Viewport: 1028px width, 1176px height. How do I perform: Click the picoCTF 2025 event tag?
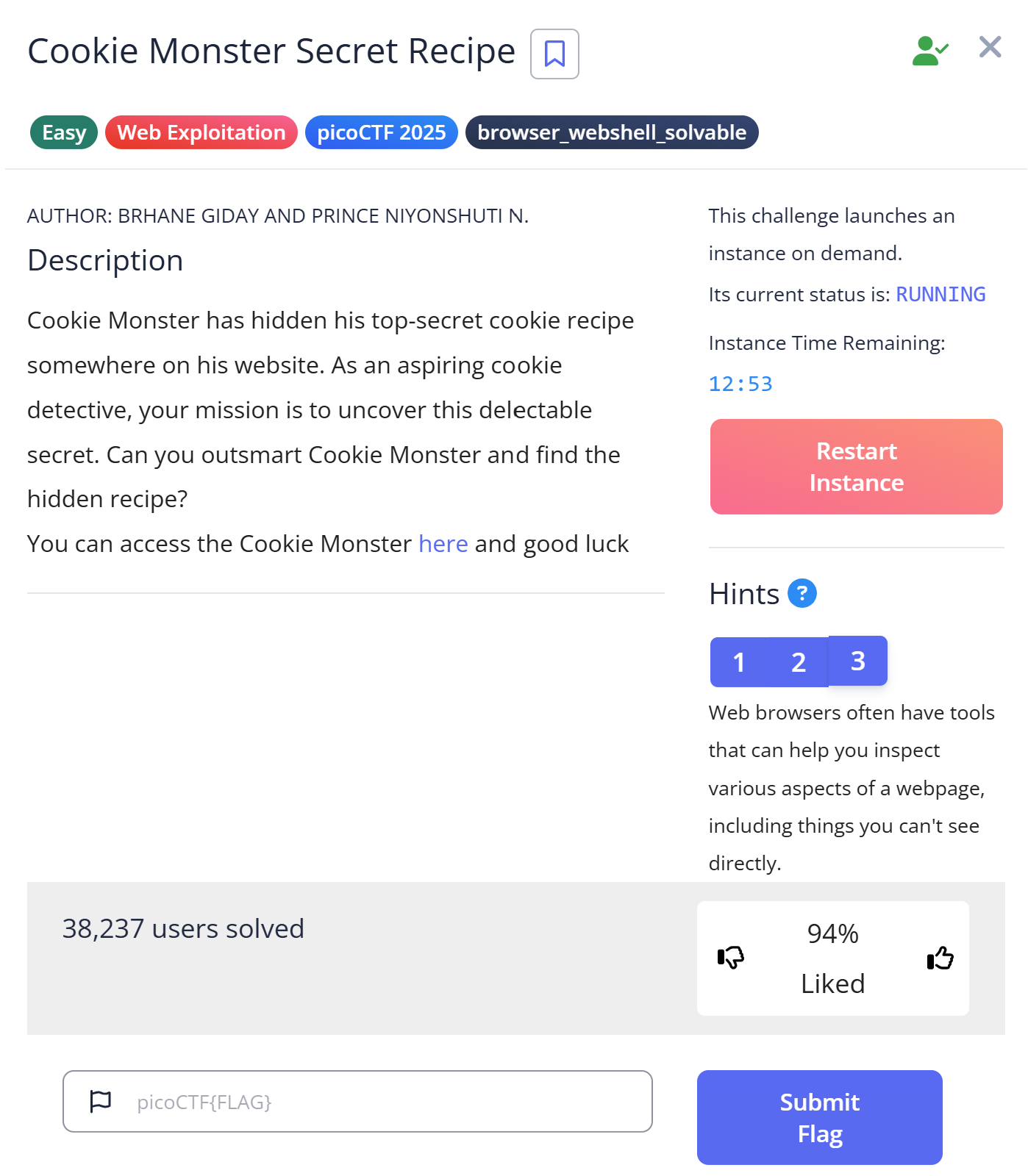382,132
